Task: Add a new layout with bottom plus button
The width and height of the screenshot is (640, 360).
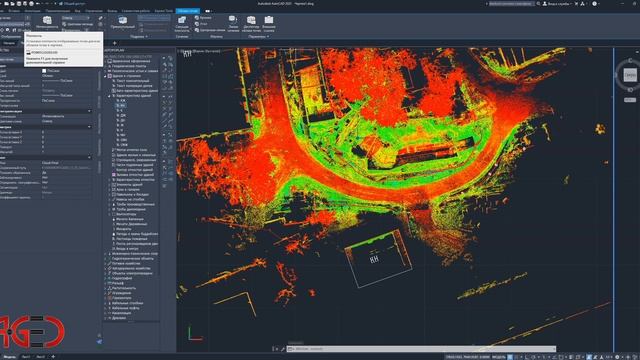Action: (x=53, y=357)
